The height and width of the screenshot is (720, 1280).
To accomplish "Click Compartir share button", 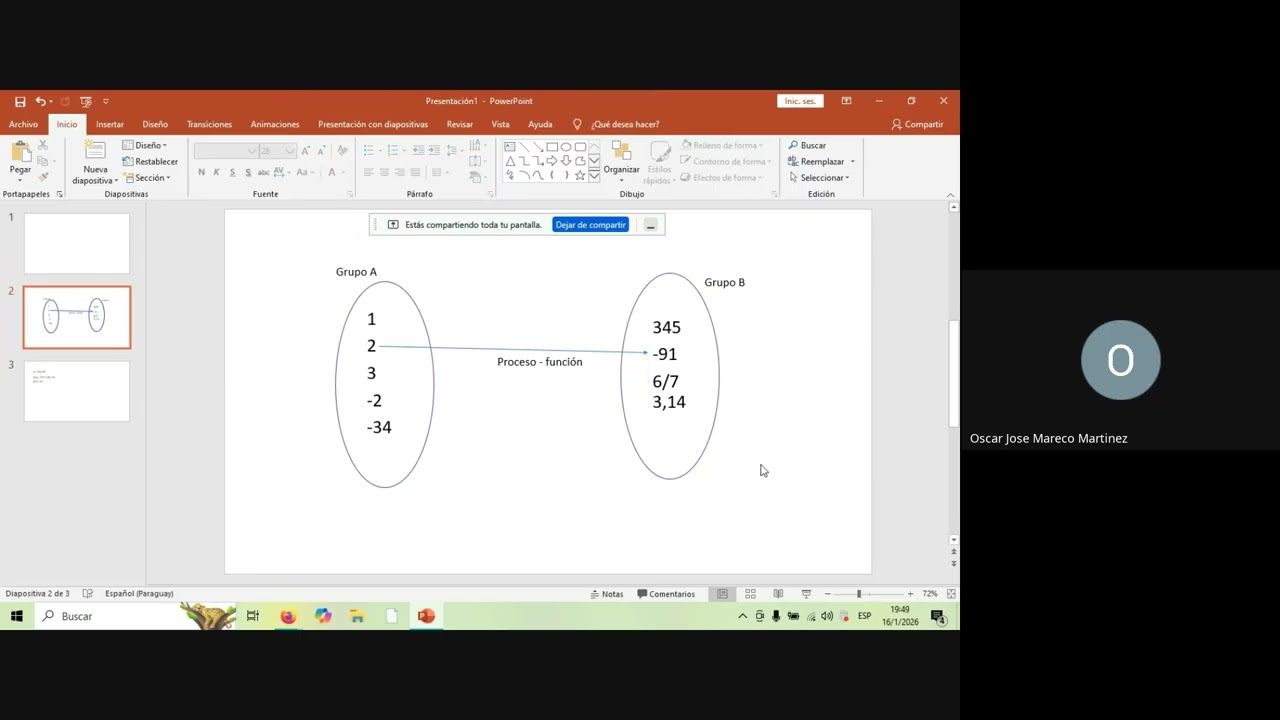I will (917, 124).
